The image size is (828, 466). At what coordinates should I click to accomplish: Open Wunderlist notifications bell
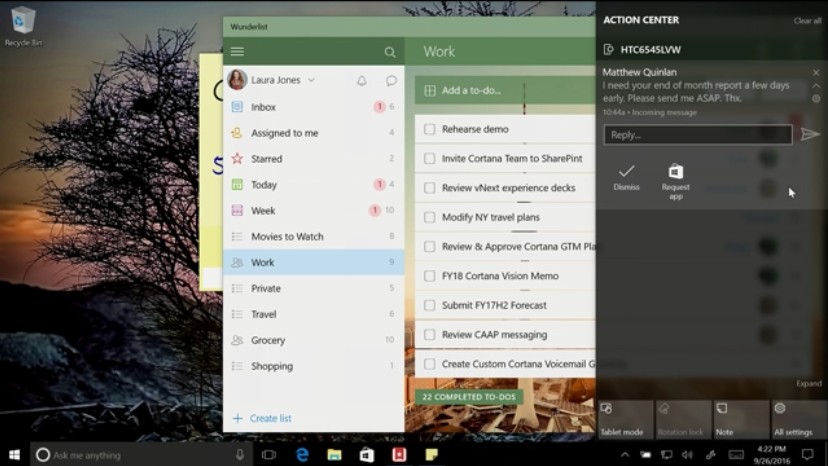[362, 80]
